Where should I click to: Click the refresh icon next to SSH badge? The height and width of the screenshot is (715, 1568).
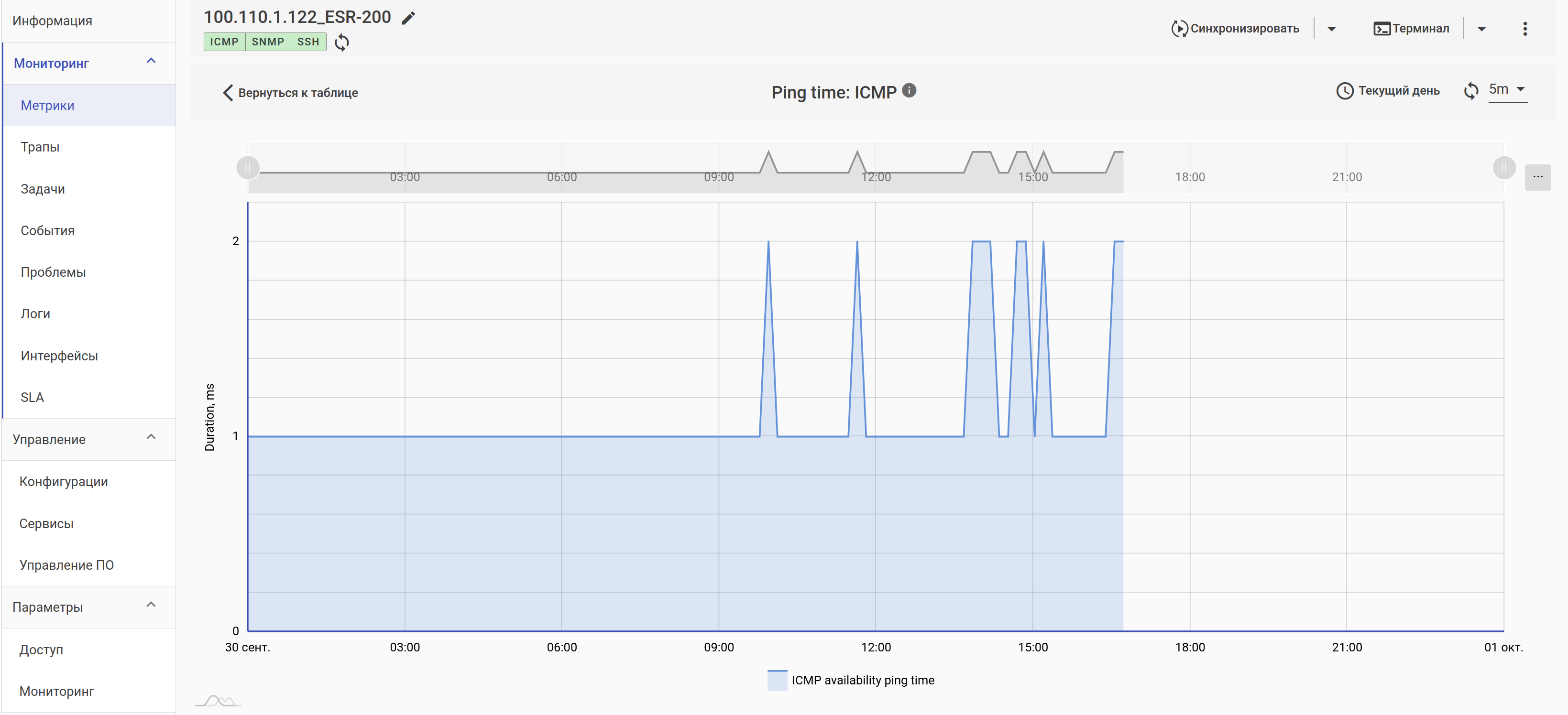[x=342, y=42]
